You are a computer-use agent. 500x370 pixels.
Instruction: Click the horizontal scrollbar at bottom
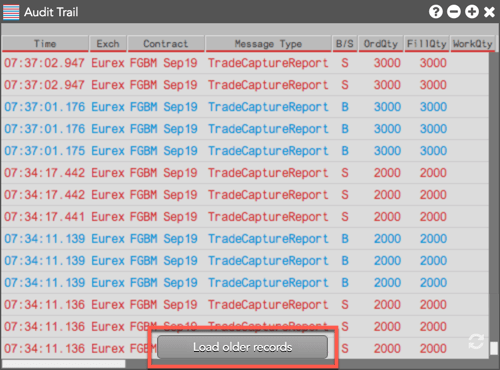(x=64, y=363)
